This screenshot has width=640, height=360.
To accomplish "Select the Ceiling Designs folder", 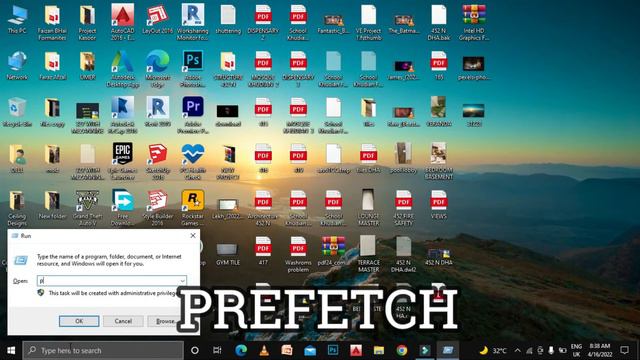I will coord(17,208).
